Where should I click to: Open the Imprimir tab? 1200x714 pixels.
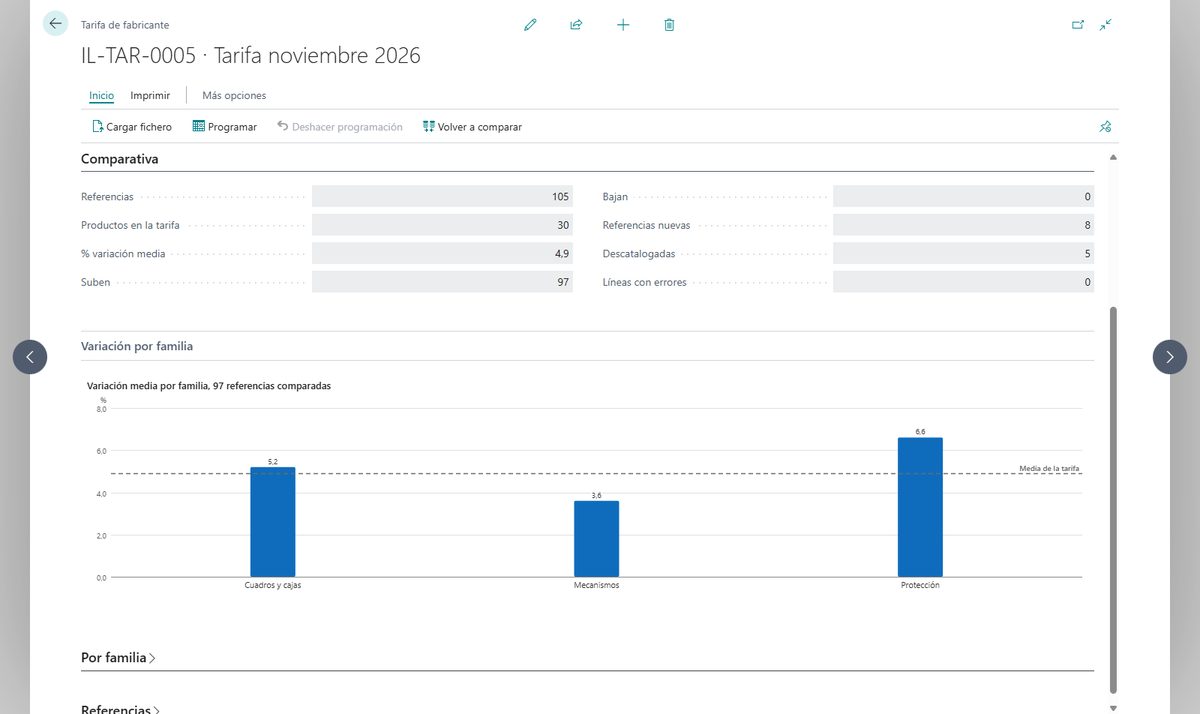pos(150,96)
